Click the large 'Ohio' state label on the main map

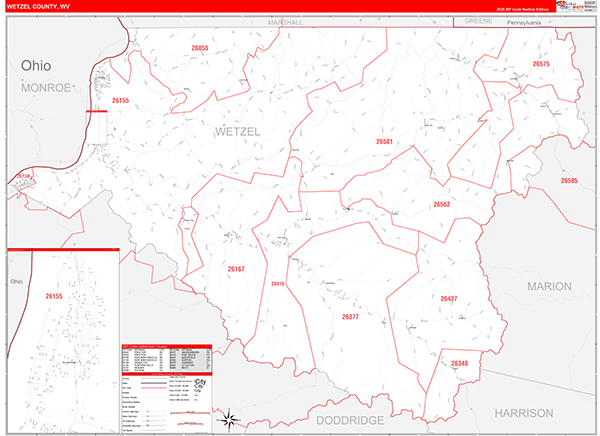36,65
